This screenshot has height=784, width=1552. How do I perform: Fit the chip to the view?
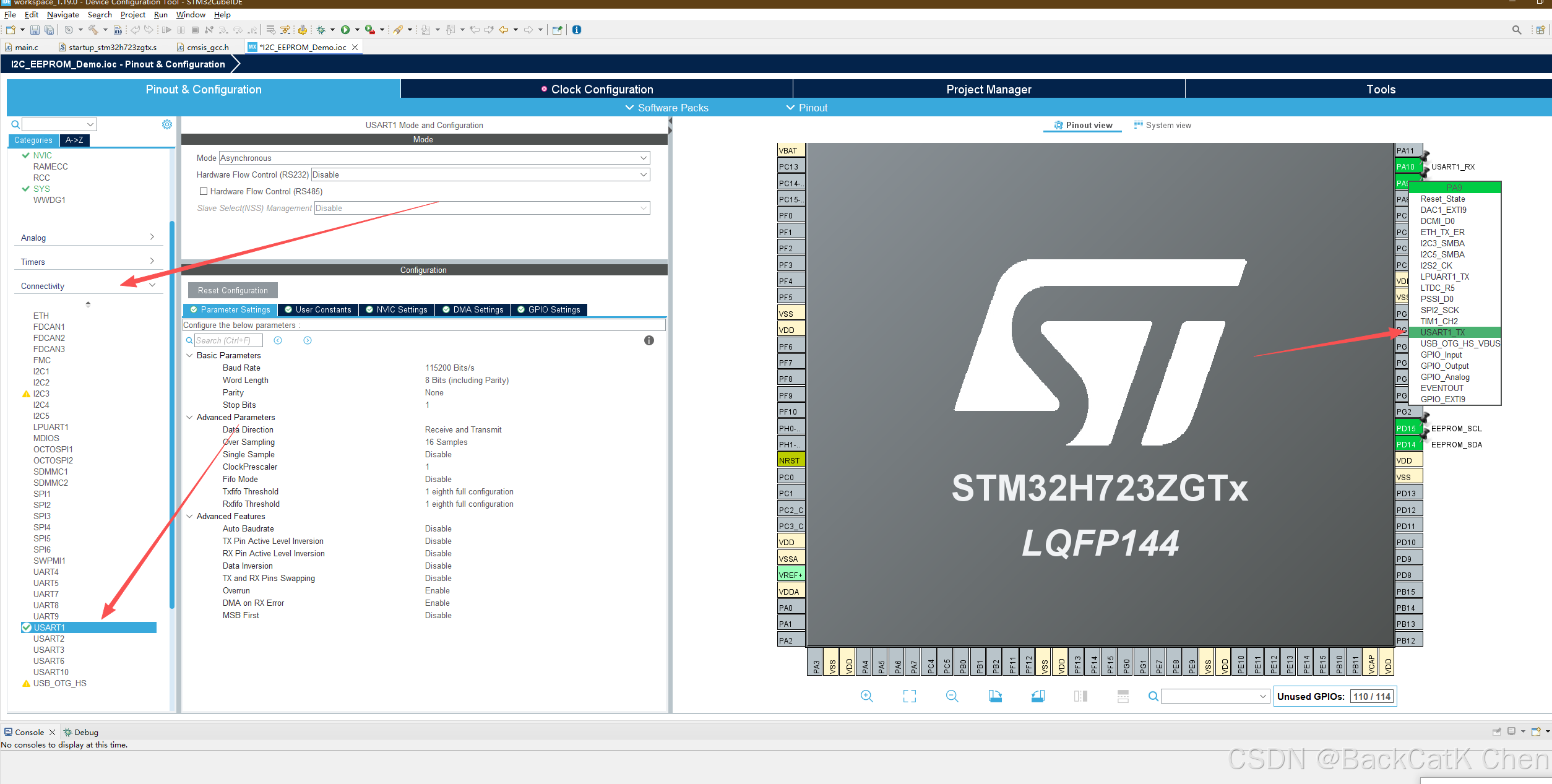[909, 696]
